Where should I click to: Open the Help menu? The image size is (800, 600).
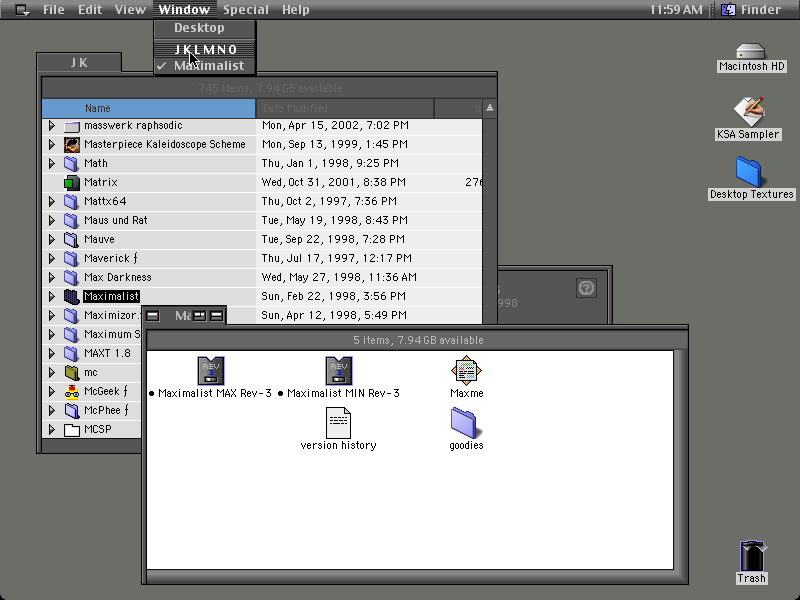(296, 10)
